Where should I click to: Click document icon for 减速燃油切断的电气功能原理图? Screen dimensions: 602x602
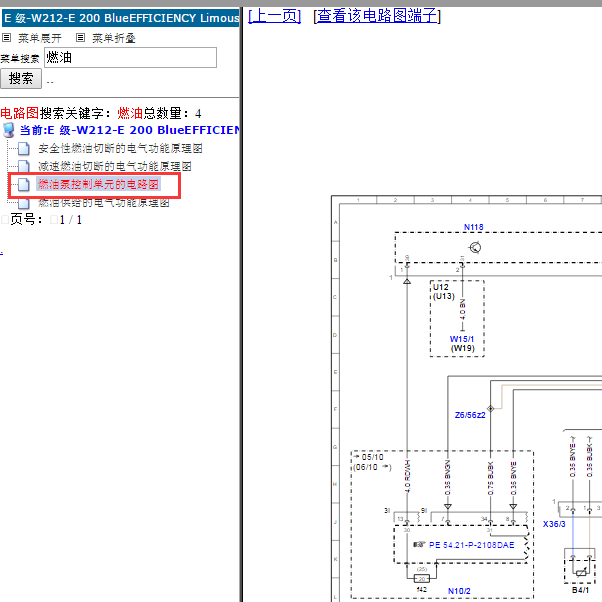pos(23,167)
